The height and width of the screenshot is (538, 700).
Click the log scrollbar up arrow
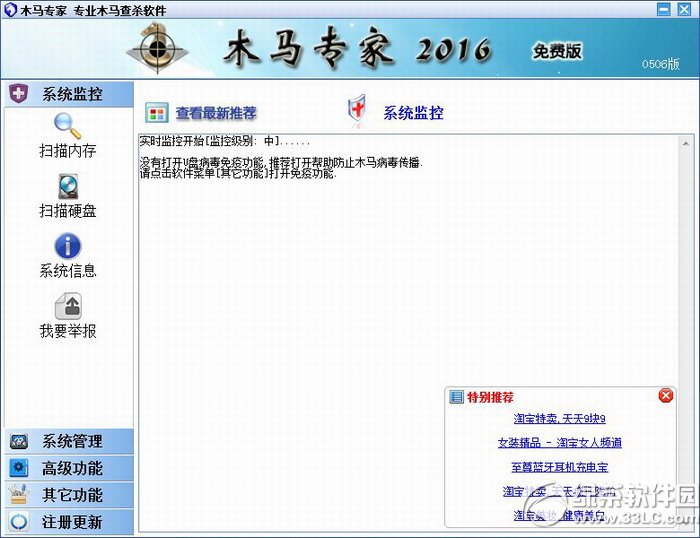click(686, 143)
